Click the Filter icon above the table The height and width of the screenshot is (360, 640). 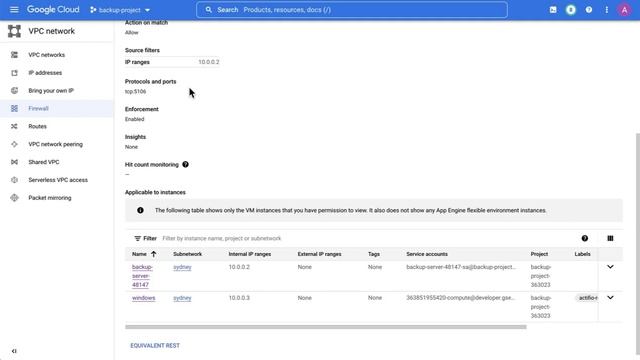click(138, 238)
